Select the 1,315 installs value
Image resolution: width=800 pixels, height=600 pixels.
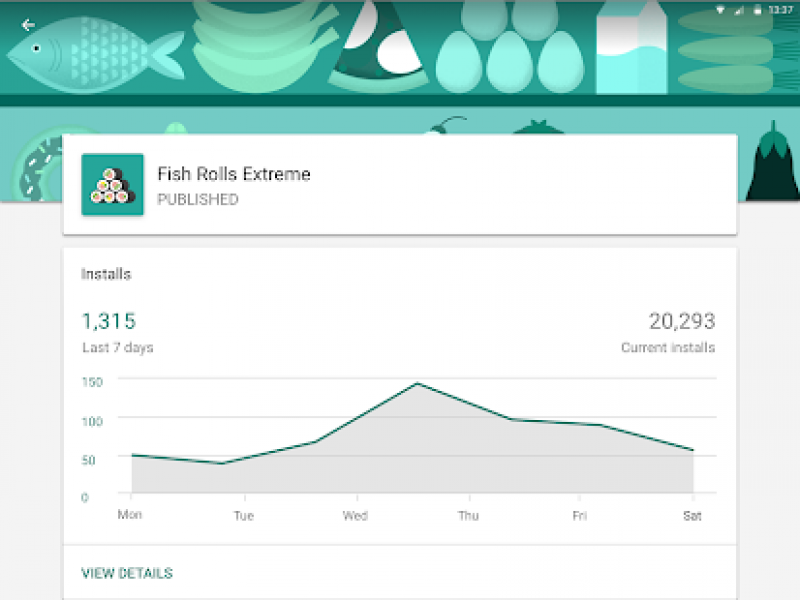[x=109, y=321]
